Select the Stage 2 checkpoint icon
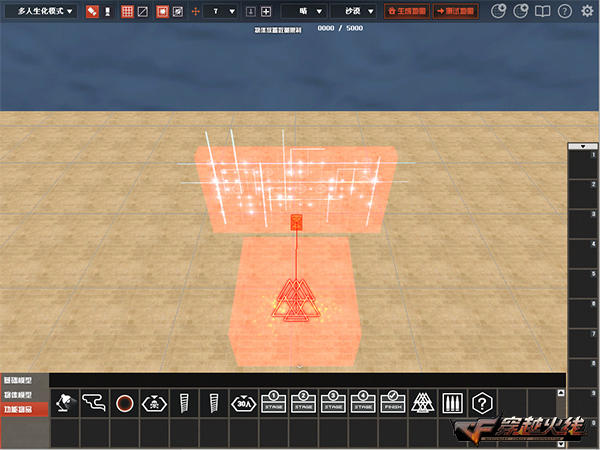Viewport: 600px width, 450px height. click(x=303, y=403)
